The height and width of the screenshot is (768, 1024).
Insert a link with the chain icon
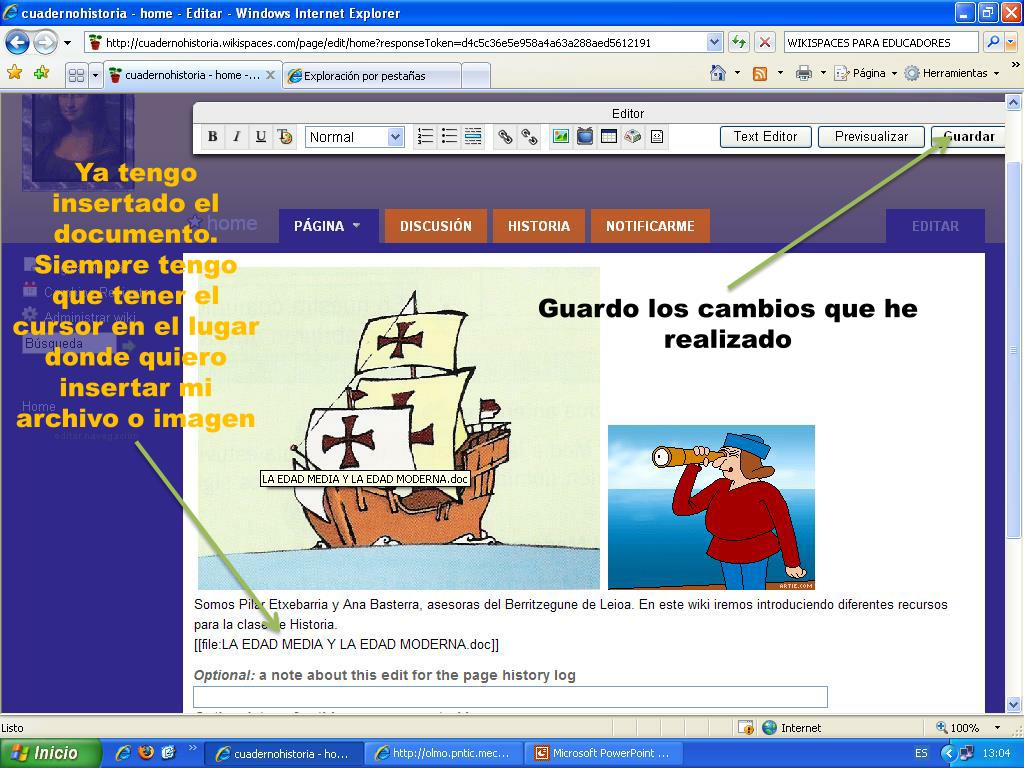[x=505, y=136]
